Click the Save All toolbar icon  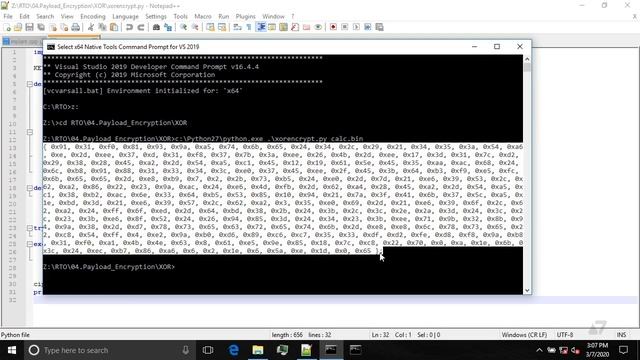point(41,27)
